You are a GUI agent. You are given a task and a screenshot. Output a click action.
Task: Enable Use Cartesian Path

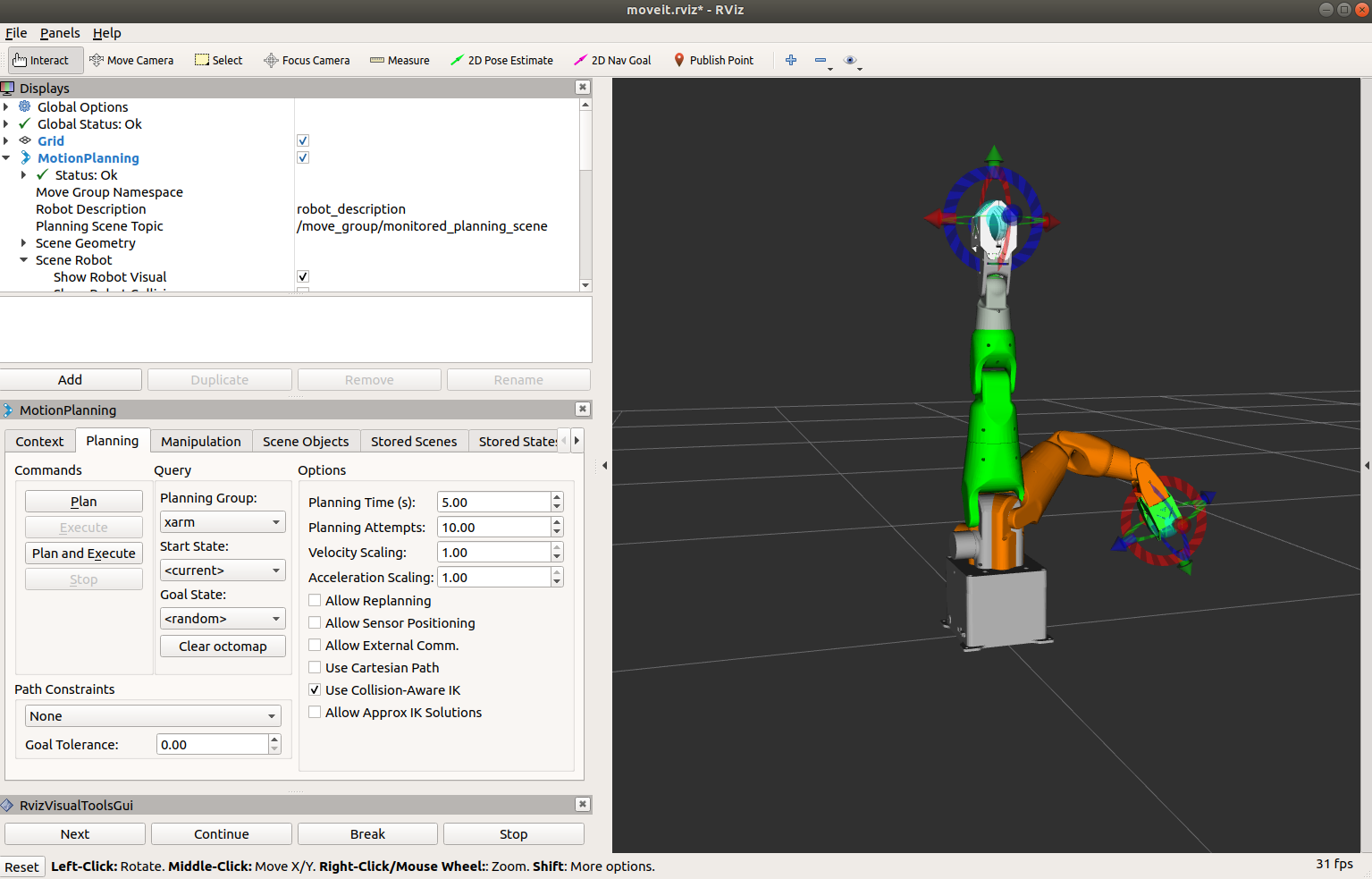coord(315,667)
